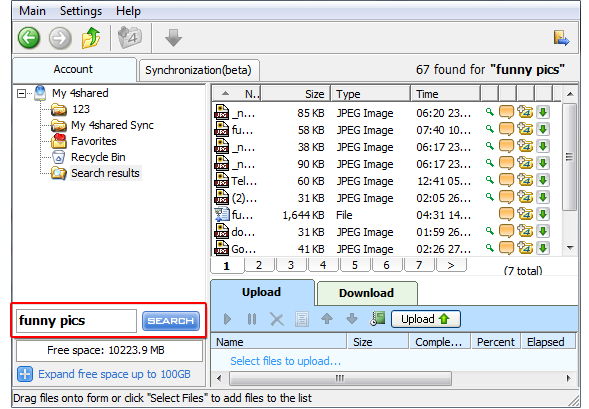Download the 85 KB JPEG file
589x409 pixels.
coord(543,112)
